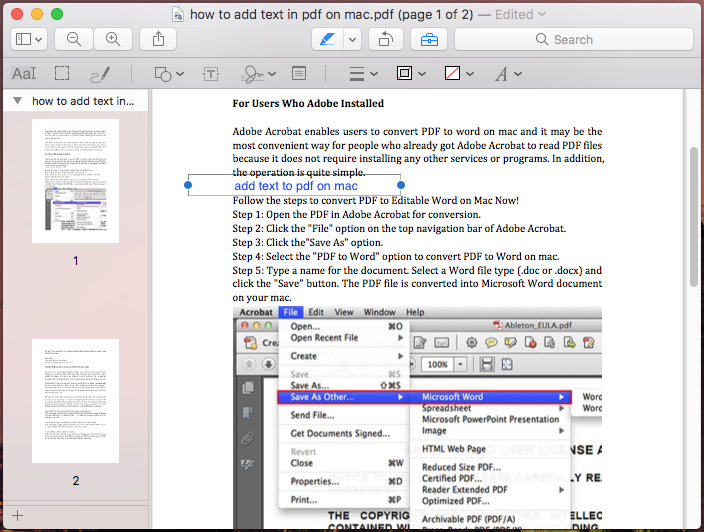Click Microsoft Word submenu entry
Viewport: 704px width, 532px height.
pos(490,397)
